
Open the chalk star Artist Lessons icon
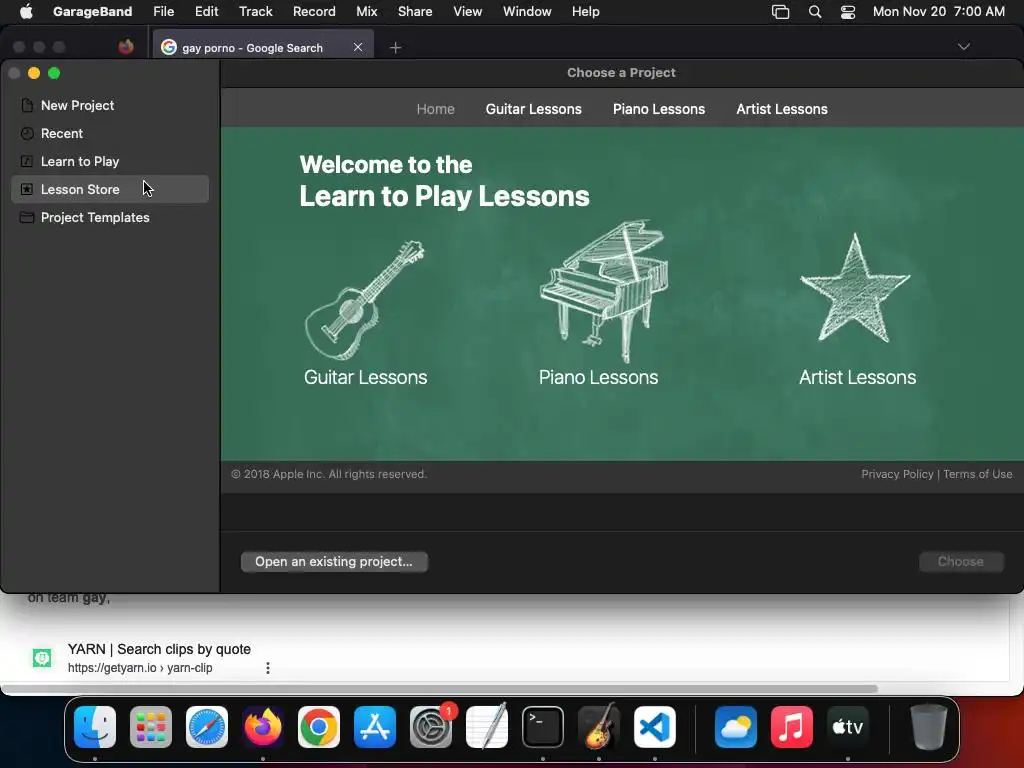click(855, 288)
